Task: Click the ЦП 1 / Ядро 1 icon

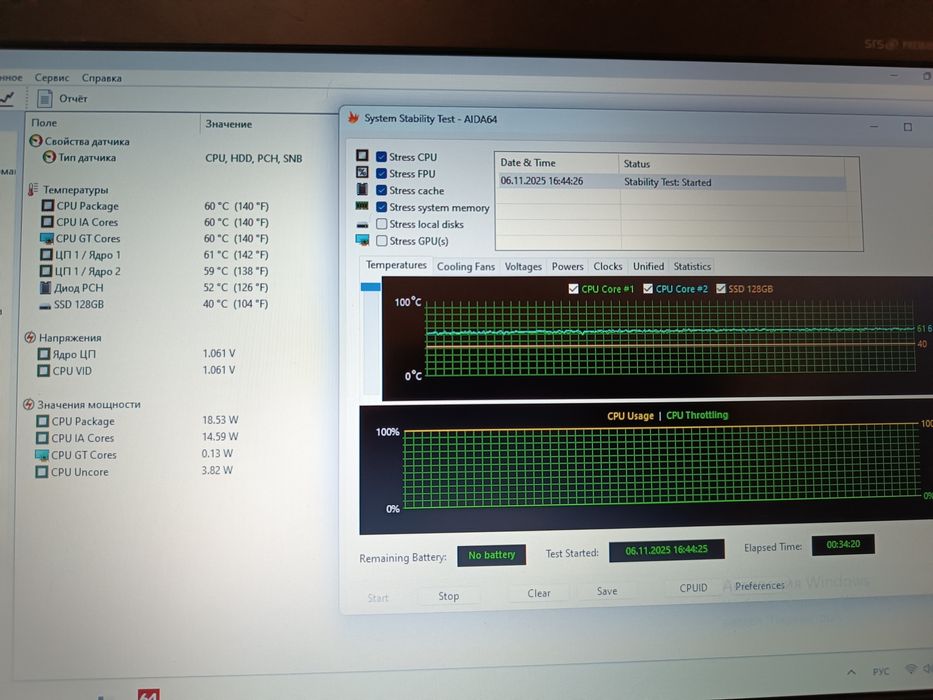Action: (46, 255)
